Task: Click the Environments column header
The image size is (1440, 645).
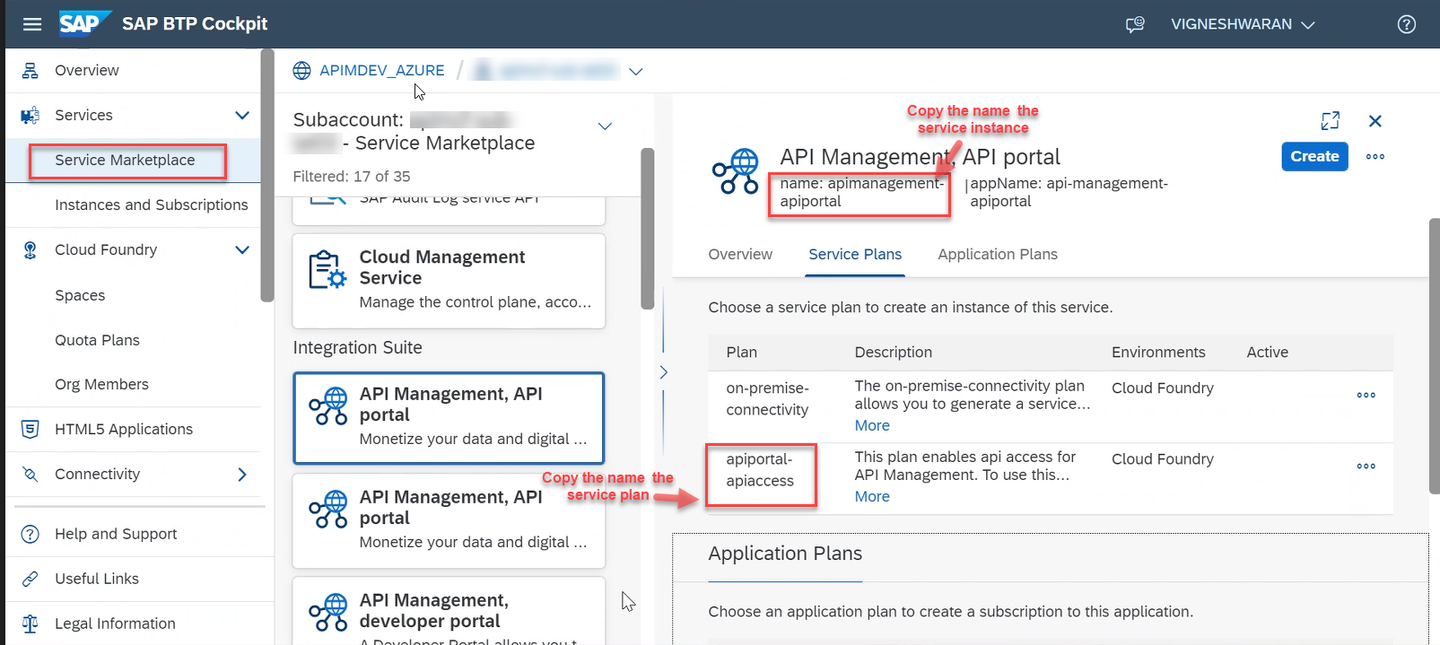Action: pyautogui.click(x=1158, y=352)
